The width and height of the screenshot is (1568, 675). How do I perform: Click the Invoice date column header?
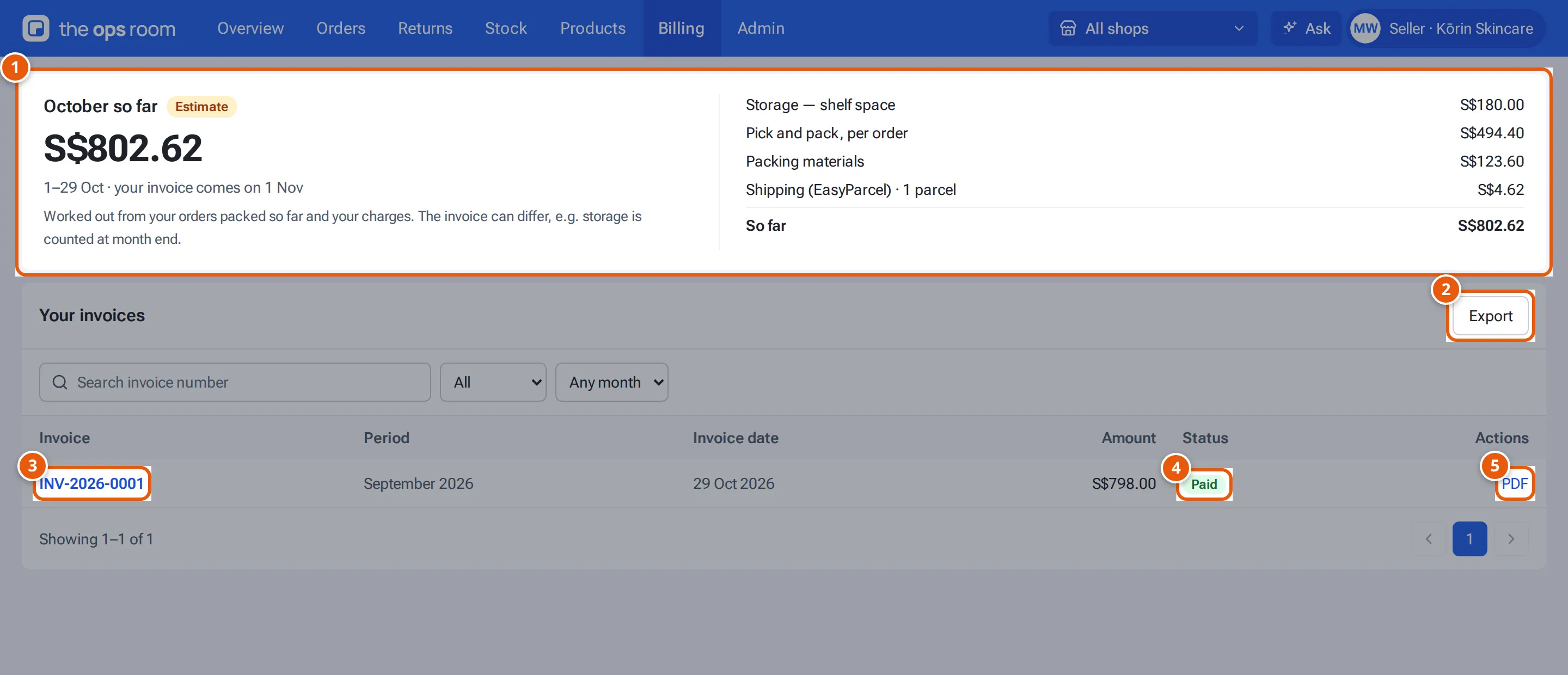(736, 438)
